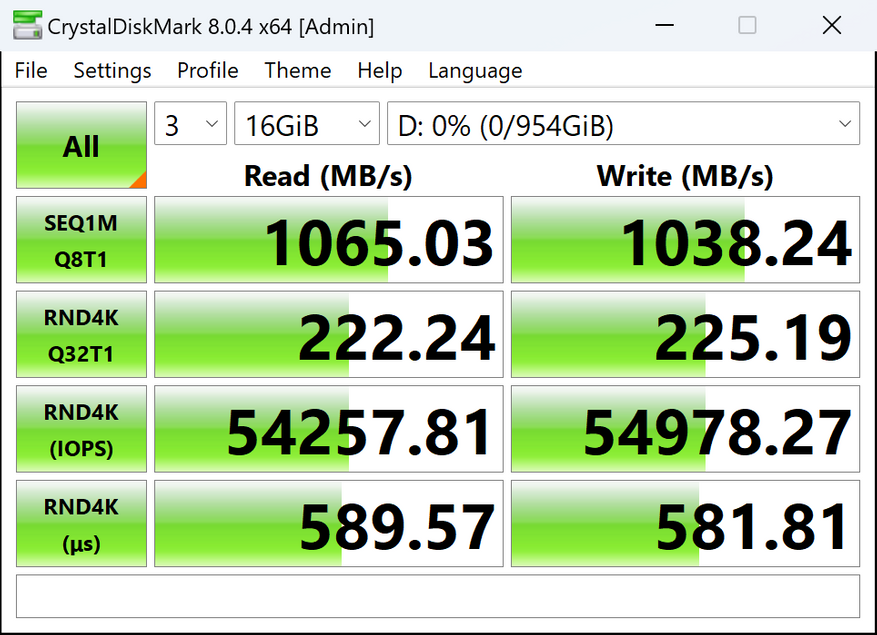Viewport: 877px width, 635px height.
Task: Run the SEQ1M Q8T1 test
Action: 81,239
